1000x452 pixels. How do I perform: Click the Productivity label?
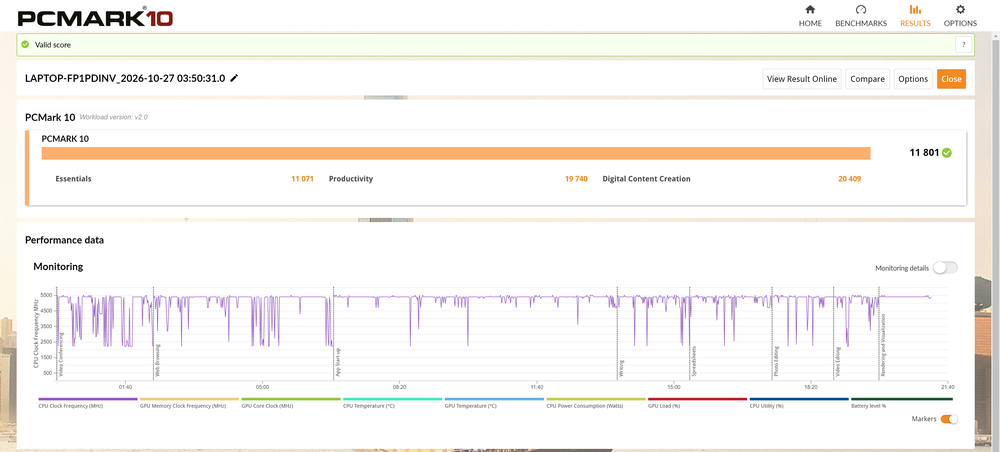tap(351, 179)
